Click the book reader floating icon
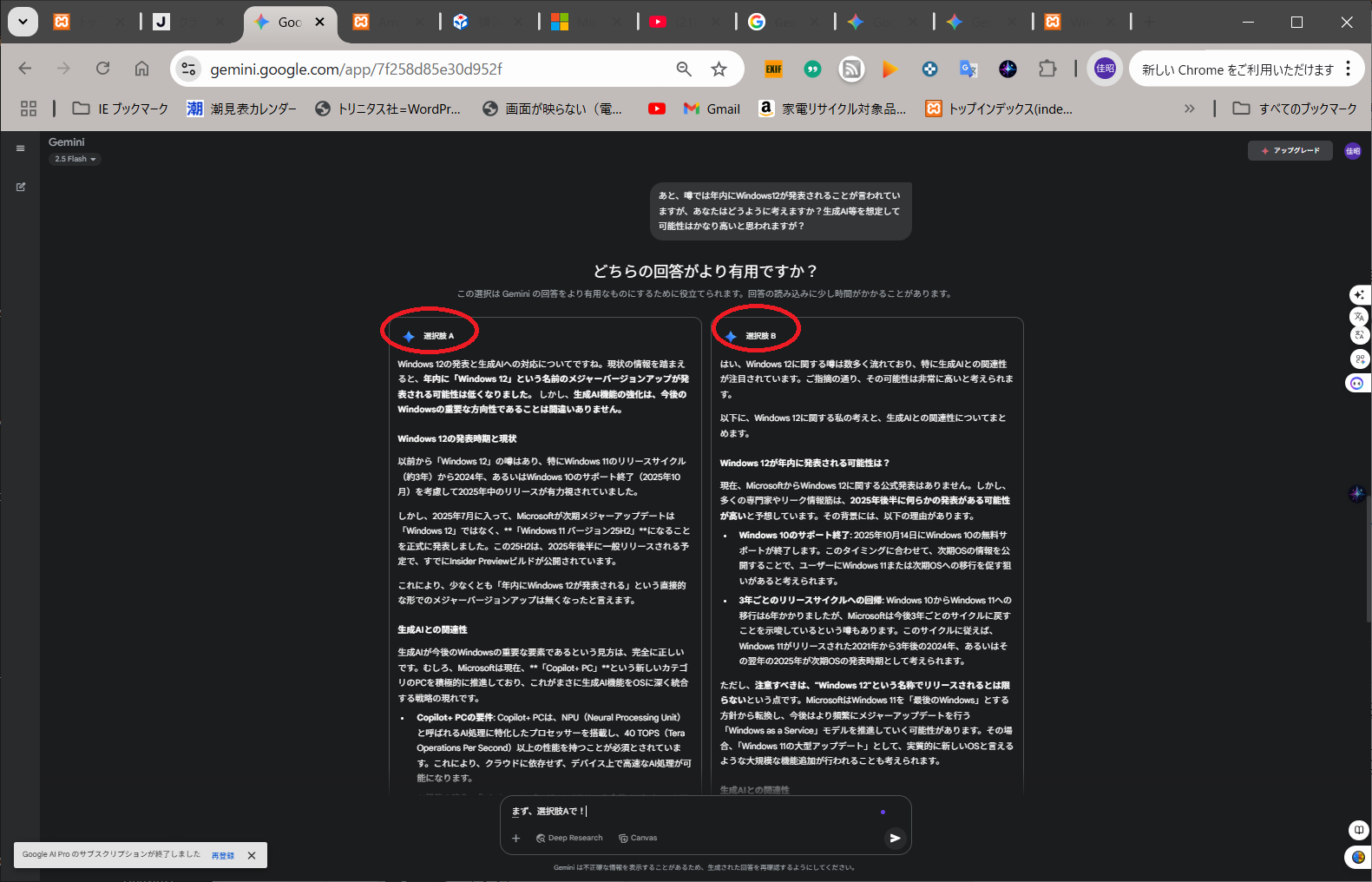Viewport: 1372px width, 882px height. click(1358, 829)
